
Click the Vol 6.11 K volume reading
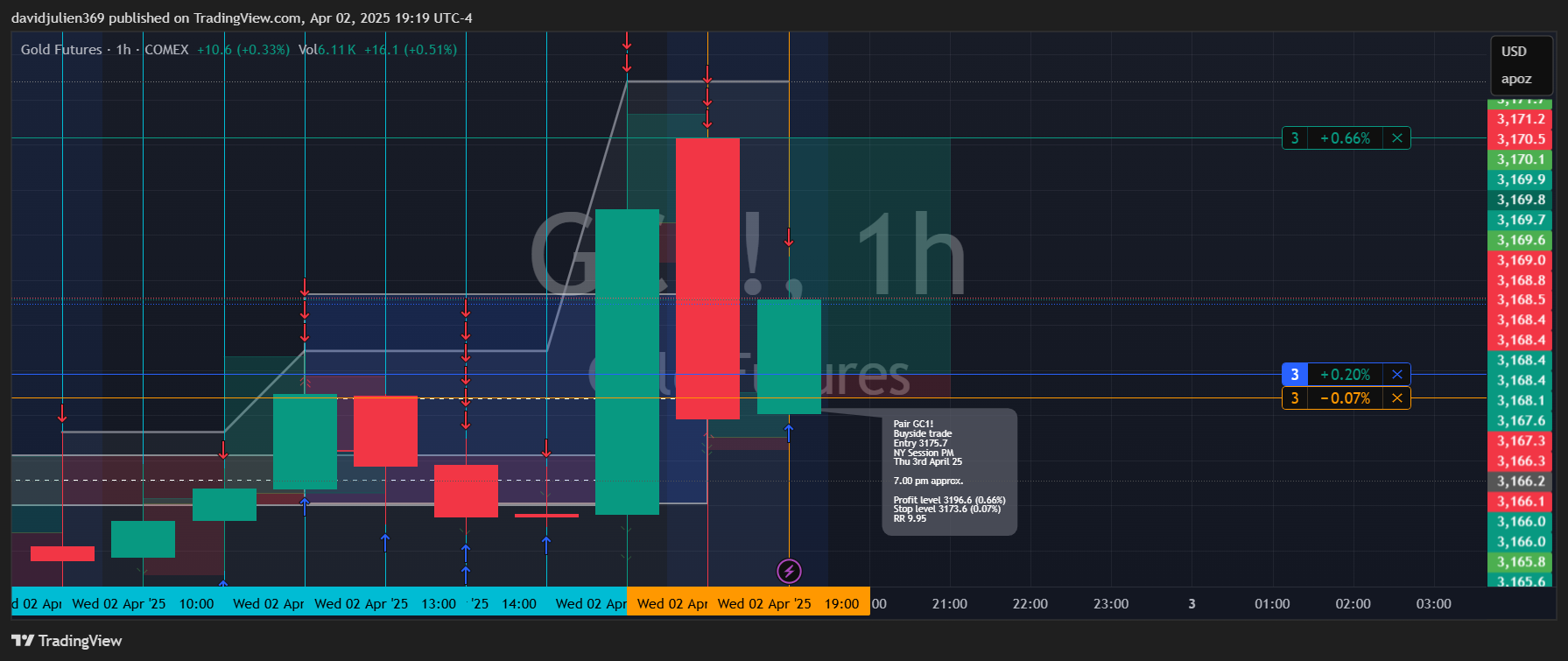coord(327,50)
